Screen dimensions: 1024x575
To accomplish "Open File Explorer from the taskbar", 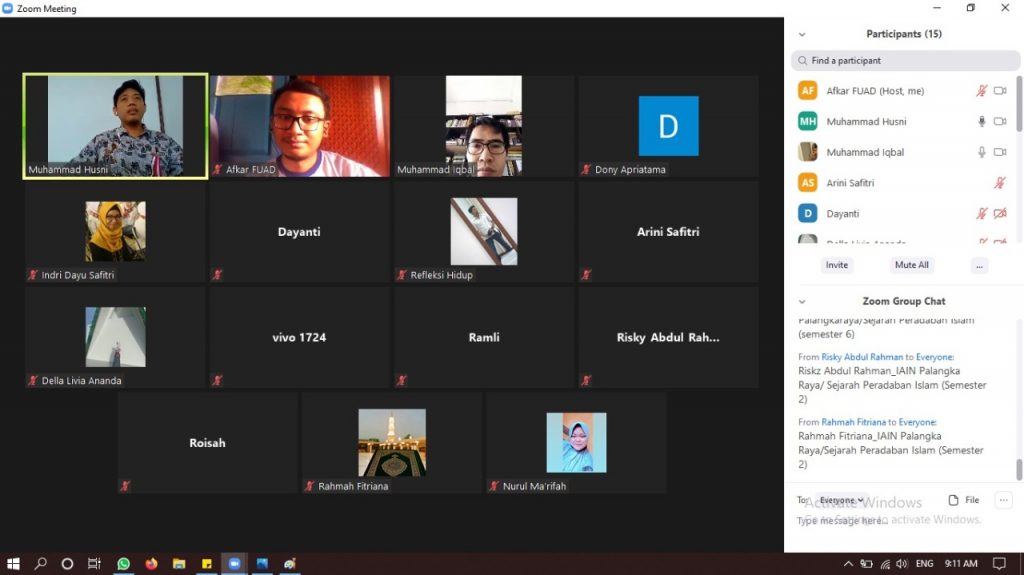I will 179,563.
